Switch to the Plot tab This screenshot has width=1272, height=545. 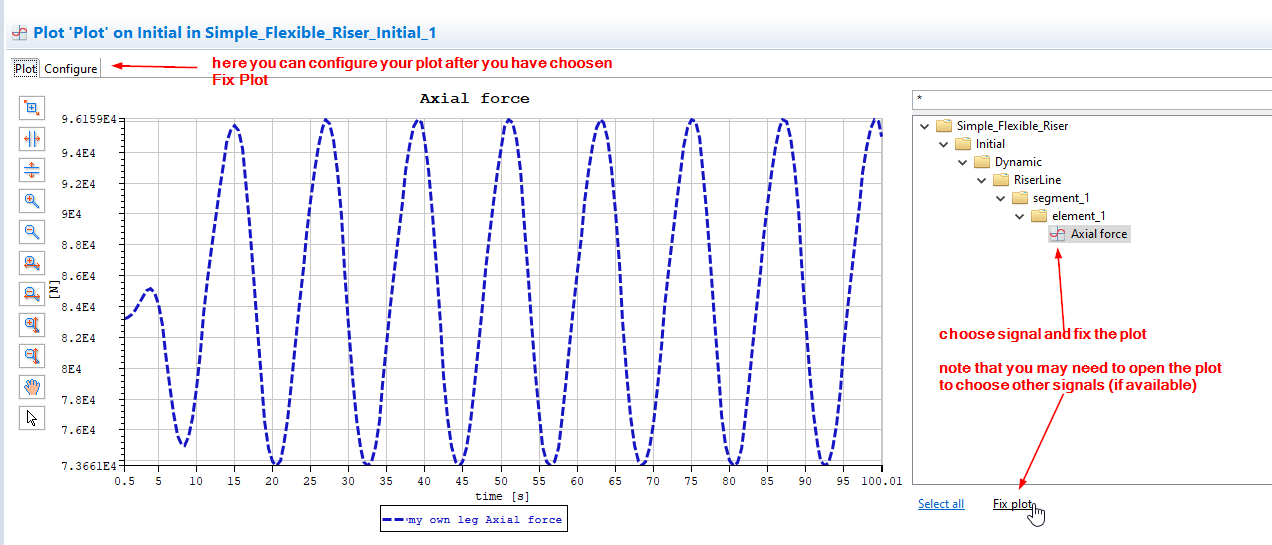pos(25,69)
